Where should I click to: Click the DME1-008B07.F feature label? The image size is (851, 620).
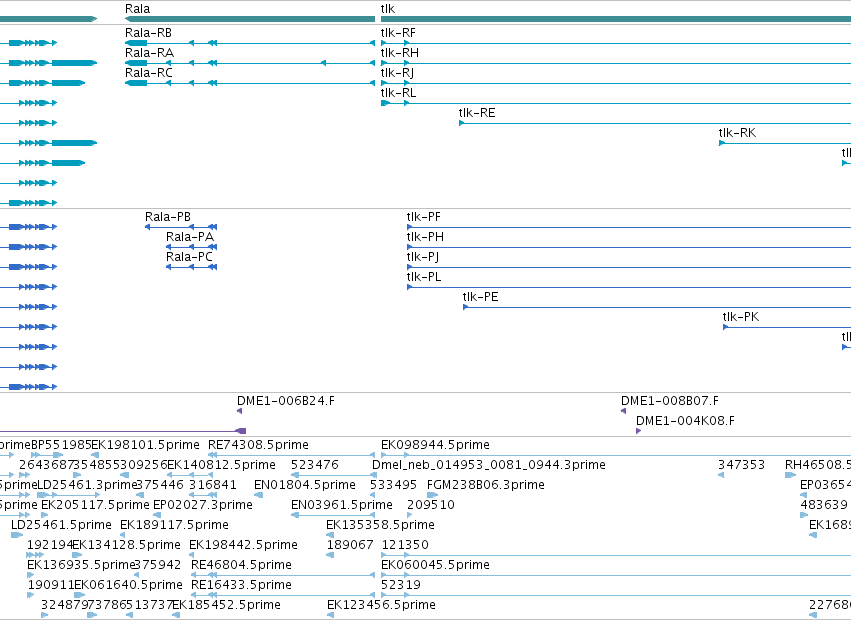pyautogui.click(x=670, y=401)
